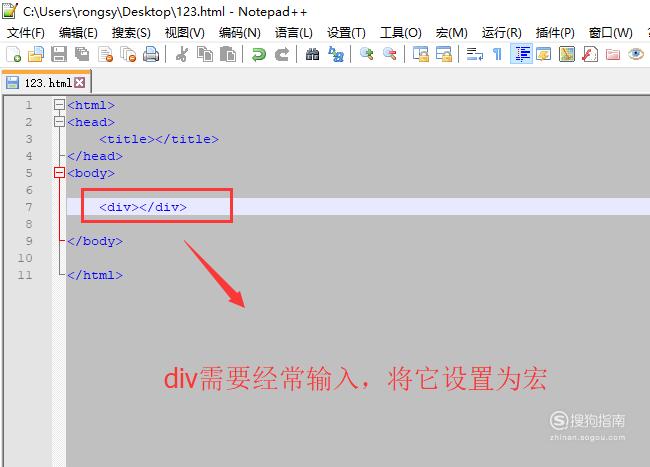Collapse the body fold on line 5
650x467 pixels.
pos(59,172)
